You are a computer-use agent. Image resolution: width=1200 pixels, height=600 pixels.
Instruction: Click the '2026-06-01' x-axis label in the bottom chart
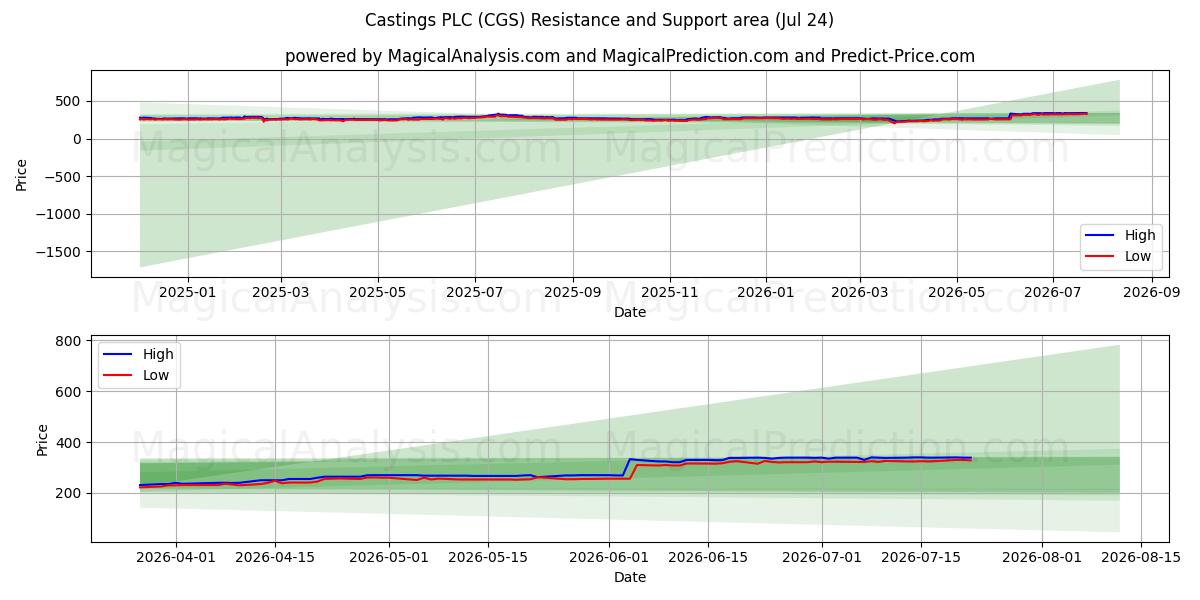click(609, 558)
